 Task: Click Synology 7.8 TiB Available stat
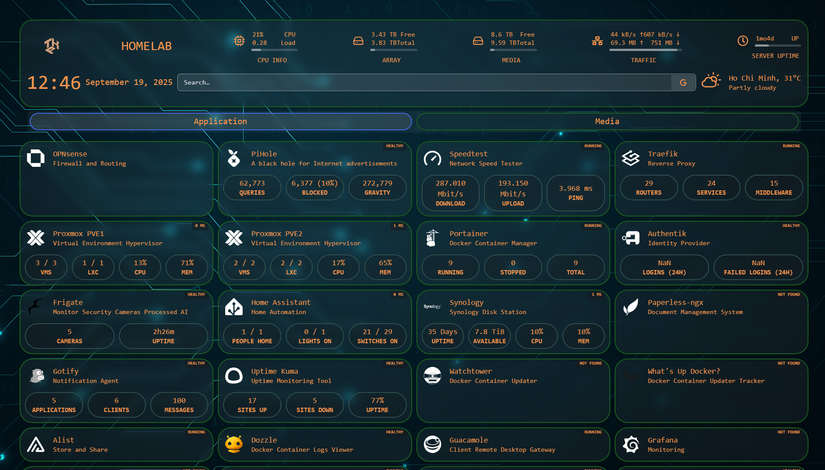point(489,336)
